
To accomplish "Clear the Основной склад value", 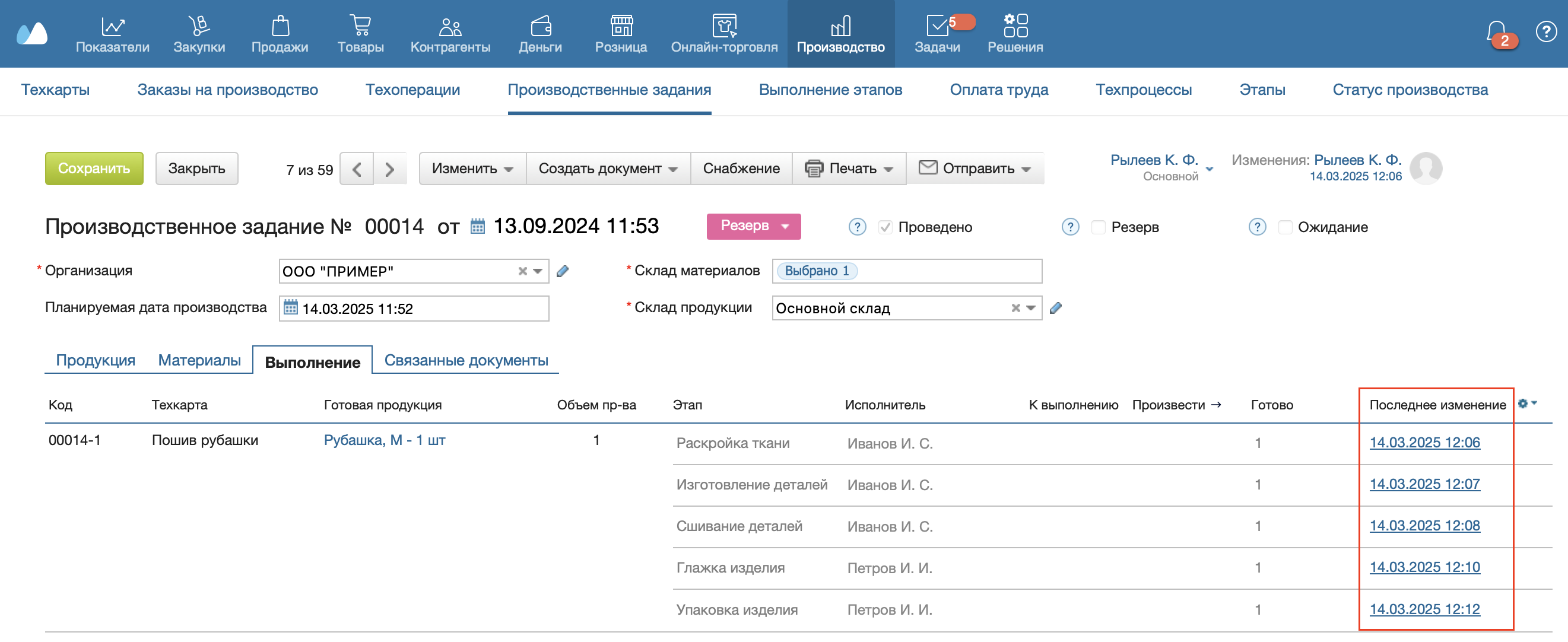I will tap(1015, 308).
